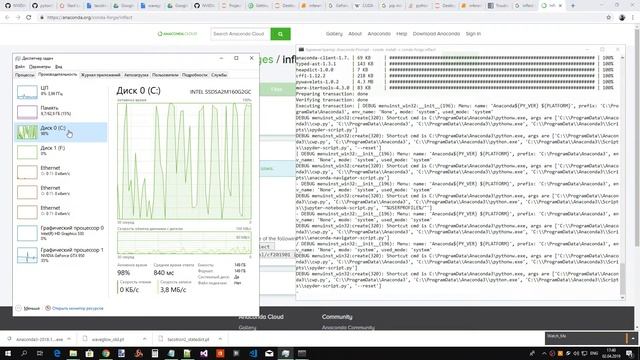Image resolution: width=640 pixels, height=360 pixels.
Task: Open the Windows Start menu
Action: [8, 353]
